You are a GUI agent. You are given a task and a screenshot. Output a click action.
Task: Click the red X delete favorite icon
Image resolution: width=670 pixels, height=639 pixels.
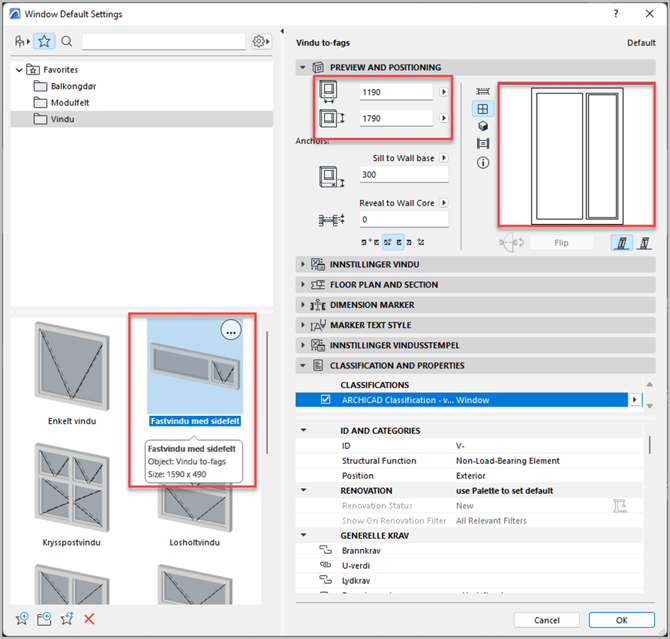89,619
